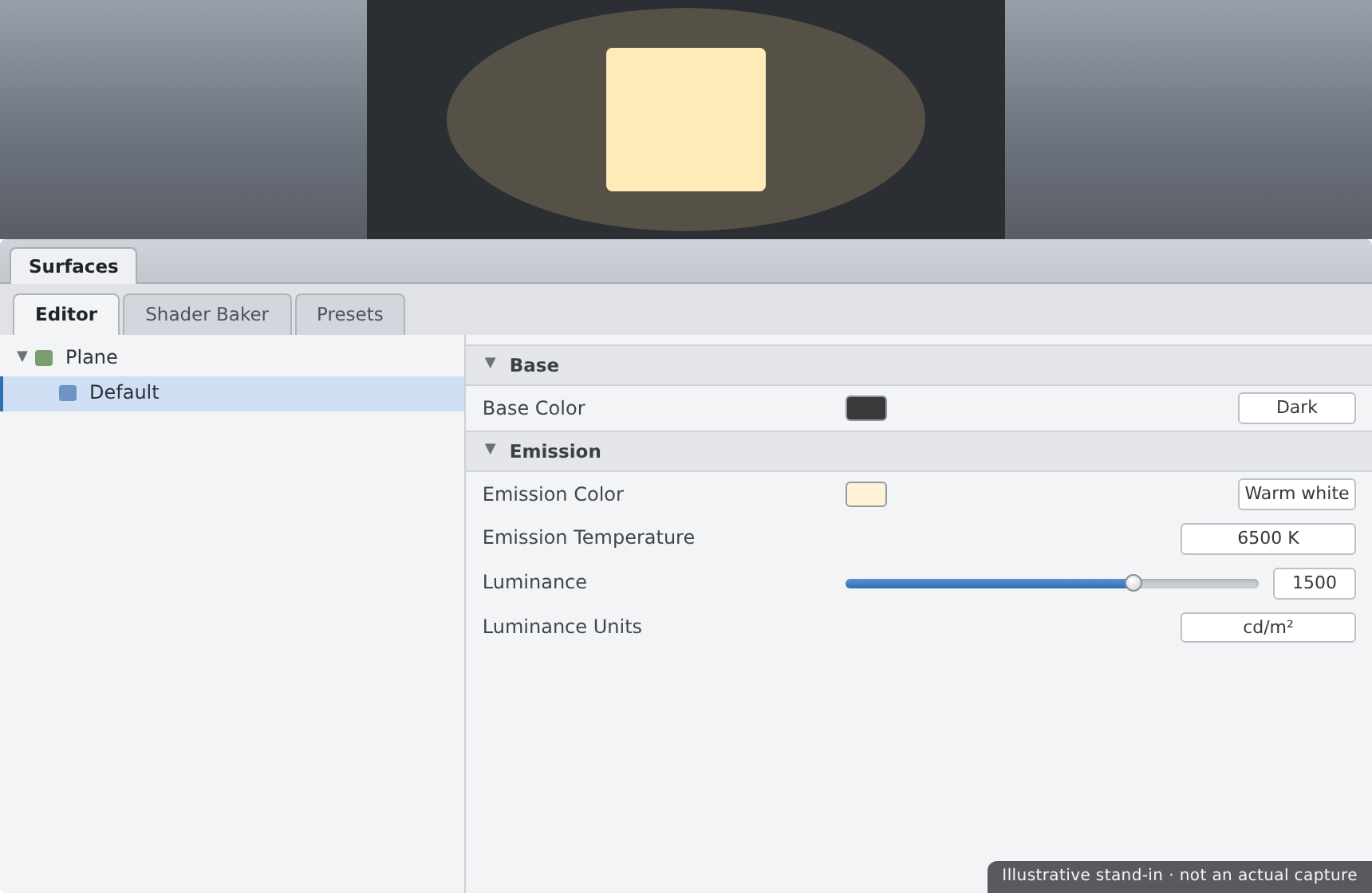
Task: Click the Warm white emission value button
Action: point(1297,494)
